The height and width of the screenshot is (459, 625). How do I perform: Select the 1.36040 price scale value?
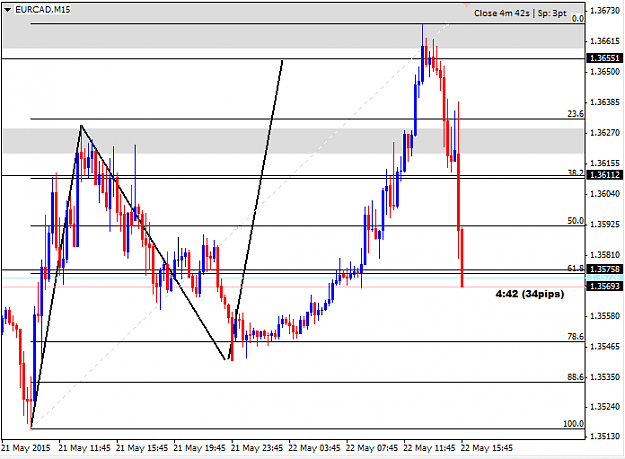(605, 194)
